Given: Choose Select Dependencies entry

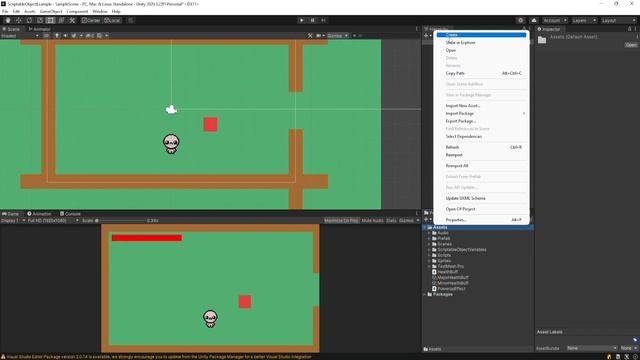Looking at the screenshot, I should coord(481,136).
